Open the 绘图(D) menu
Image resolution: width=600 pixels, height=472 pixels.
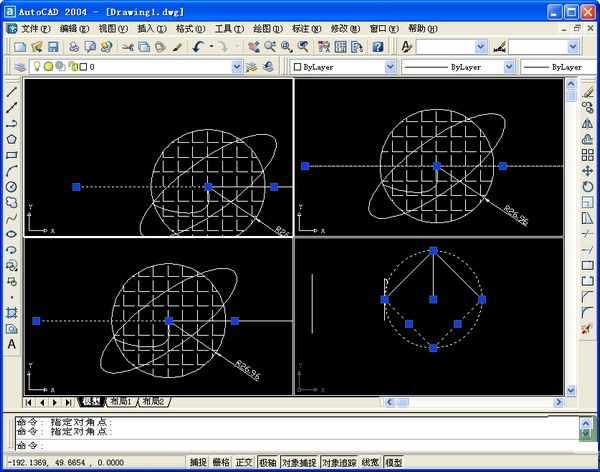click(x=265, y=29)
